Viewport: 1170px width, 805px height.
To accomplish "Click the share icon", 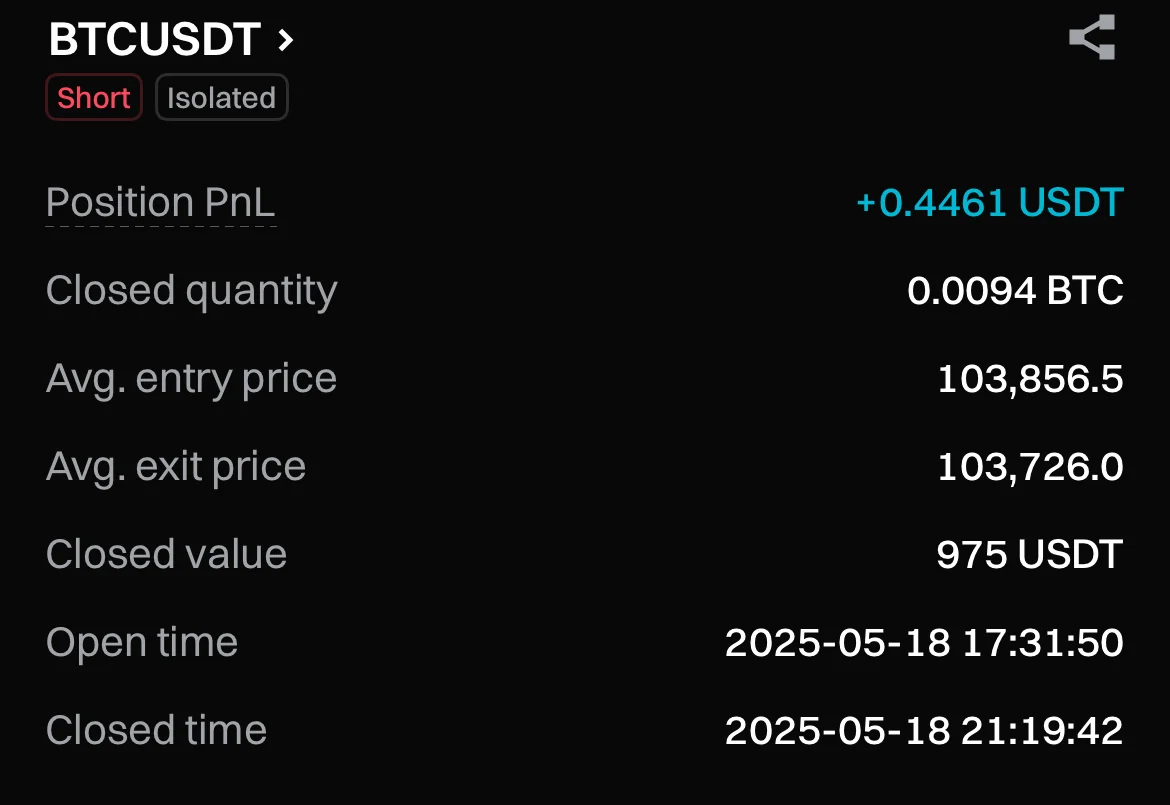I will [x=1091, y=38].
